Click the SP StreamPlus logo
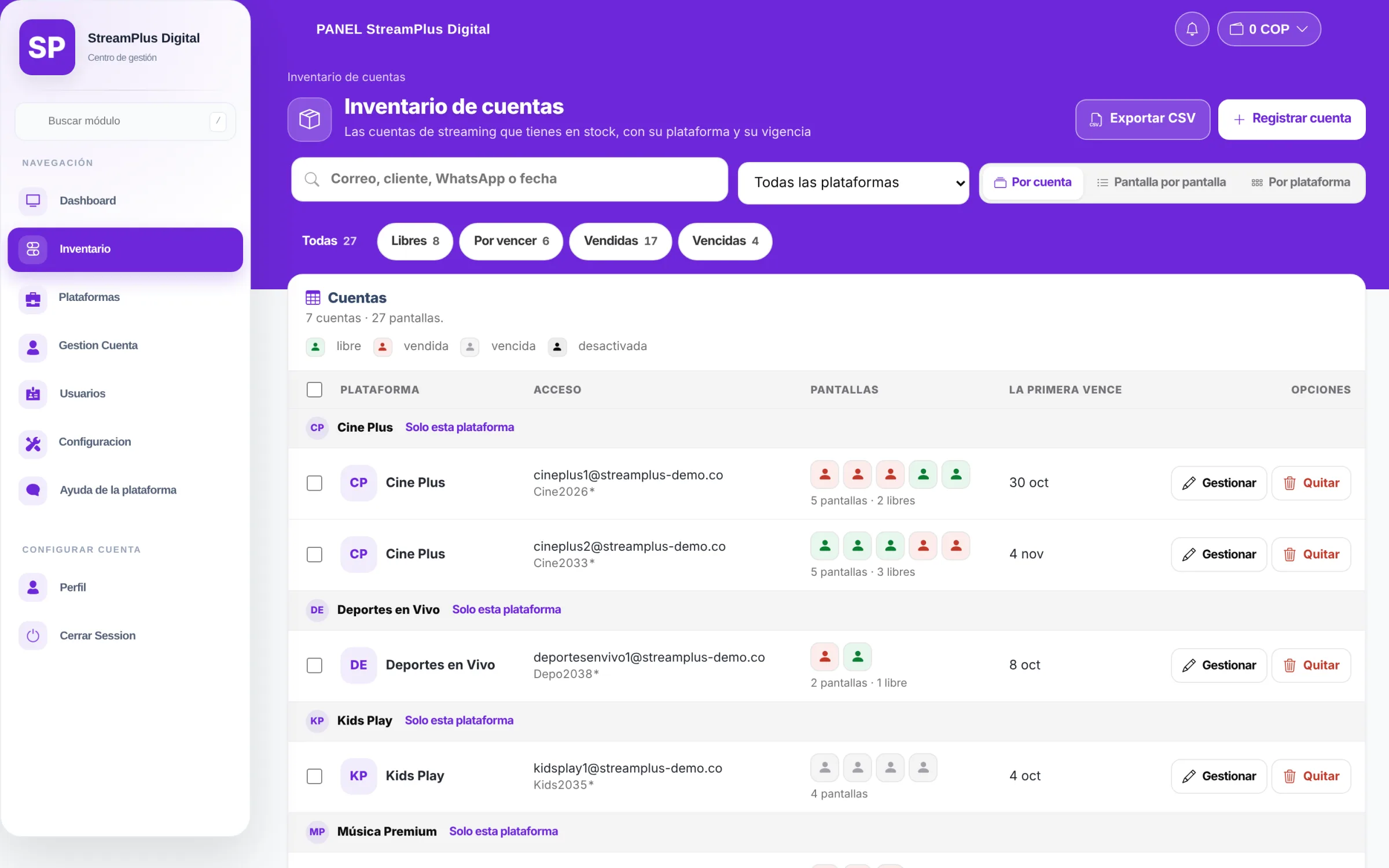 point(47,47)
